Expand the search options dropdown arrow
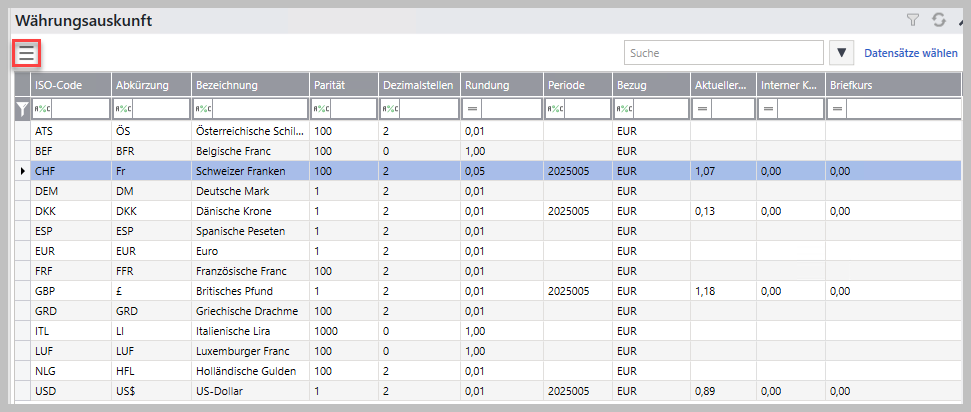 (x=841, y=53)
